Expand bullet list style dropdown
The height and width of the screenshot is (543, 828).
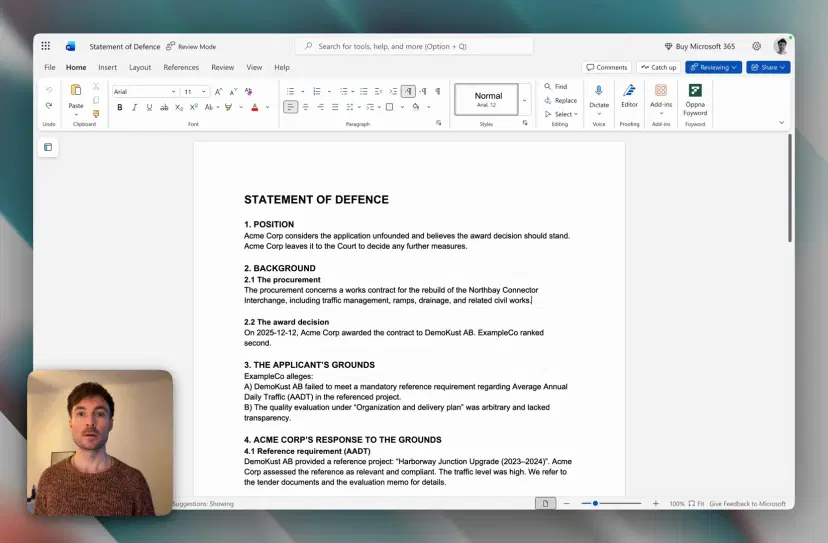(x=303, y=92)
